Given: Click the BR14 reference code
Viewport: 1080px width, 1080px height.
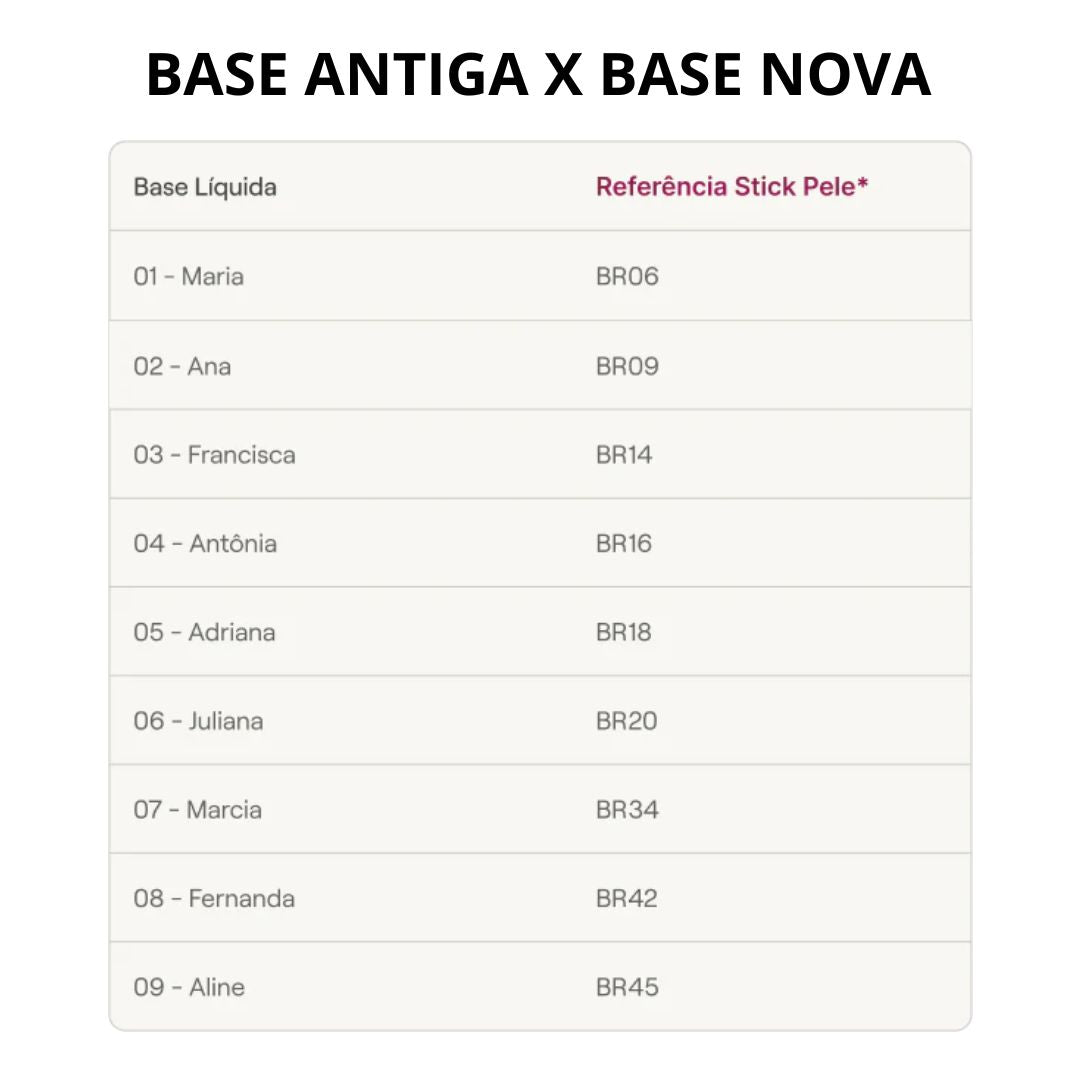Looking at the screenshot, I should pos(624,455).
